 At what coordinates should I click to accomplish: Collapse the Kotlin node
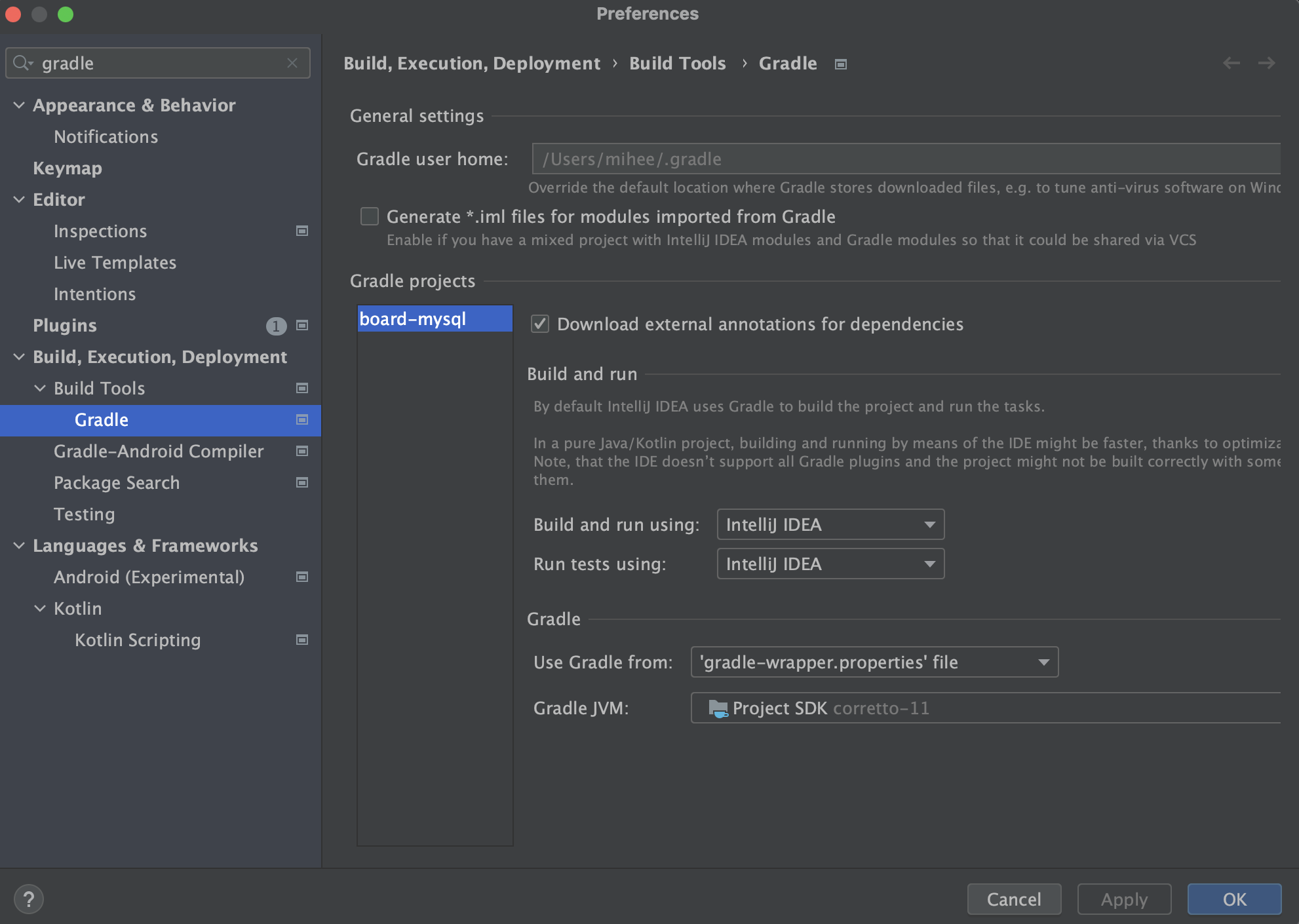point(41,608)
